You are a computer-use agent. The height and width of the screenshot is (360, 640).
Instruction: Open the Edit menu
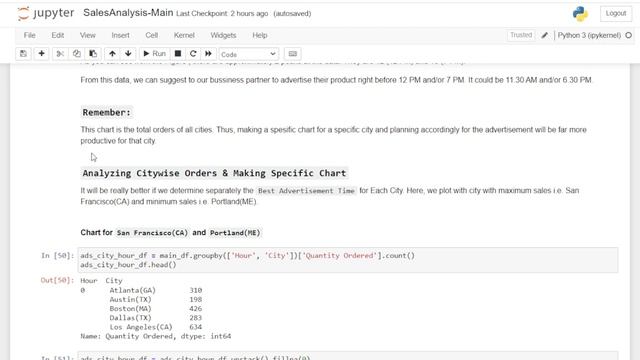58,36
